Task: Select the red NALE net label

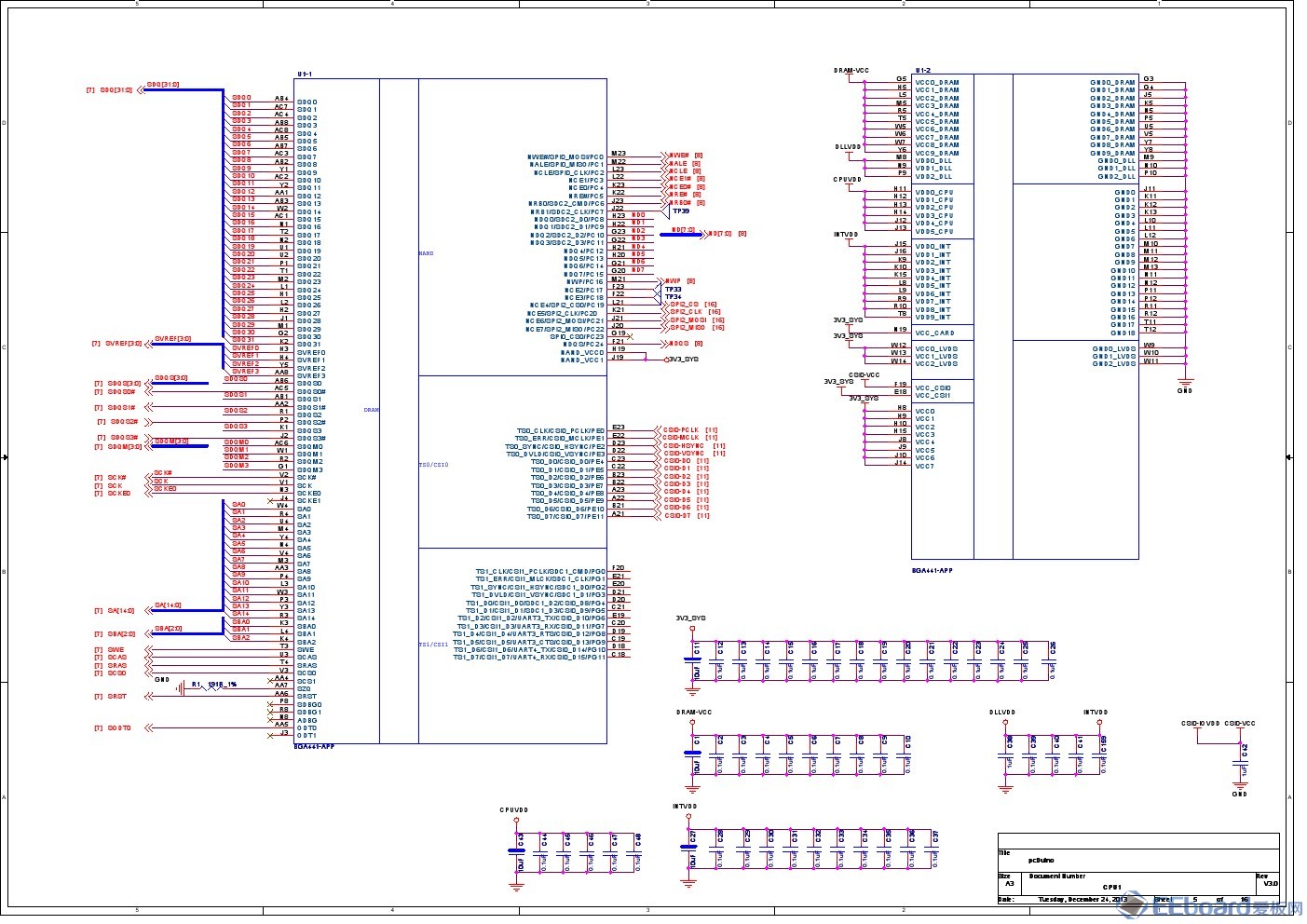Action: click(678, 163)
